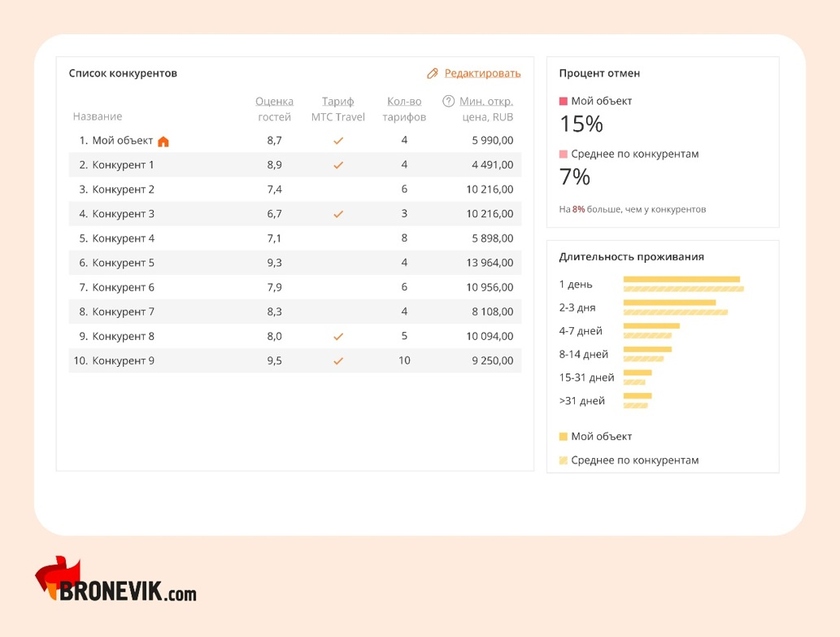Select the Конкурент 2 row
This screenshot has width=840, height=637.
pos(294,190)
